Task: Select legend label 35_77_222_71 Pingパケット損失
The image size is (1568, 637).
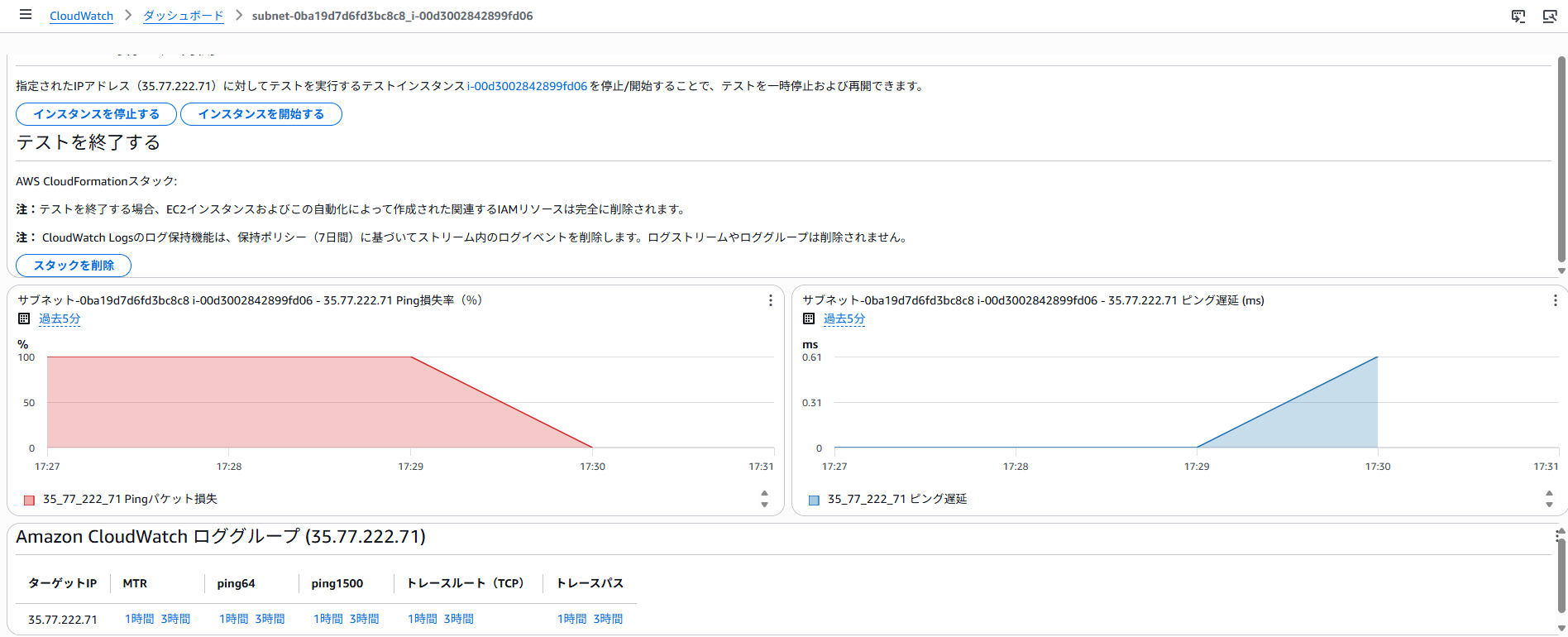Action: pos(130,499)
